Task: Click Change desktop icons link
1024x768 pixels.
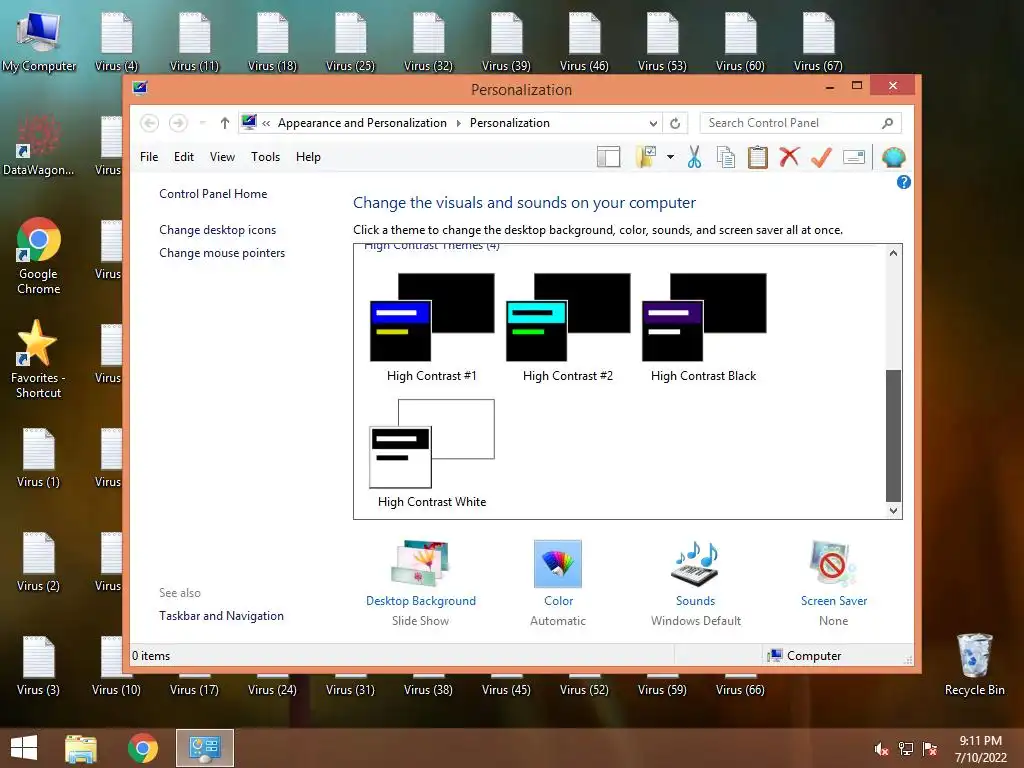Action: coord(217,230)
